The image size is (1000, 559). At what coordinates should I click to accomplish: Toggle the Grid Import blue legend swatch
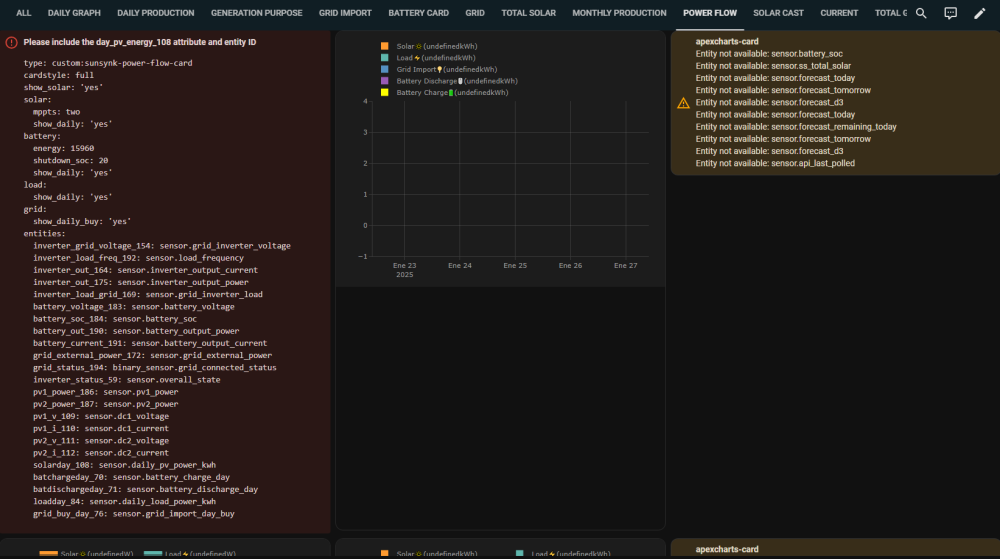tap(385, 69)
